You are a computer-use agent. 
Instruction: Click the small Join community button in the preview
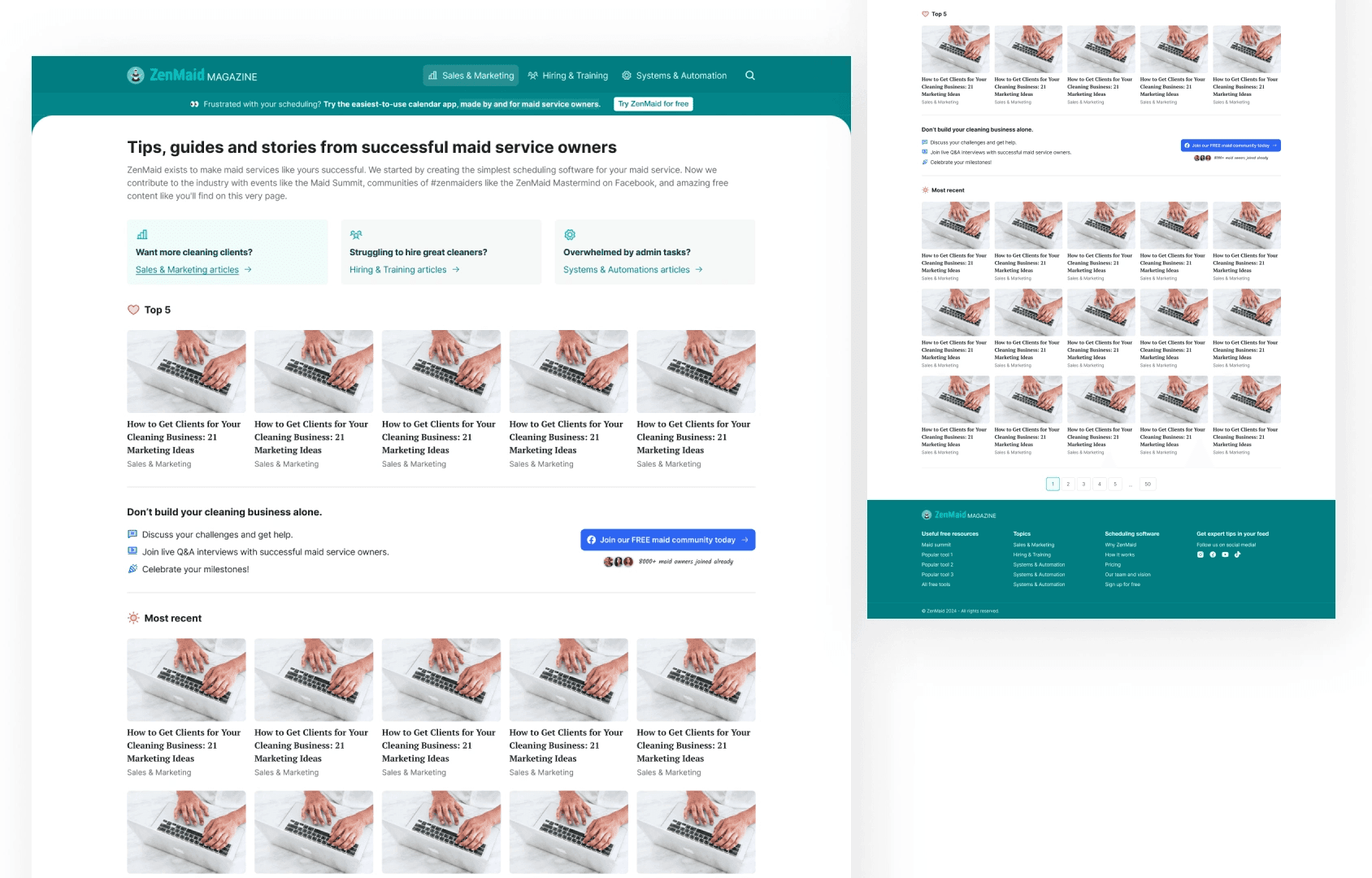pos(1231,146)
